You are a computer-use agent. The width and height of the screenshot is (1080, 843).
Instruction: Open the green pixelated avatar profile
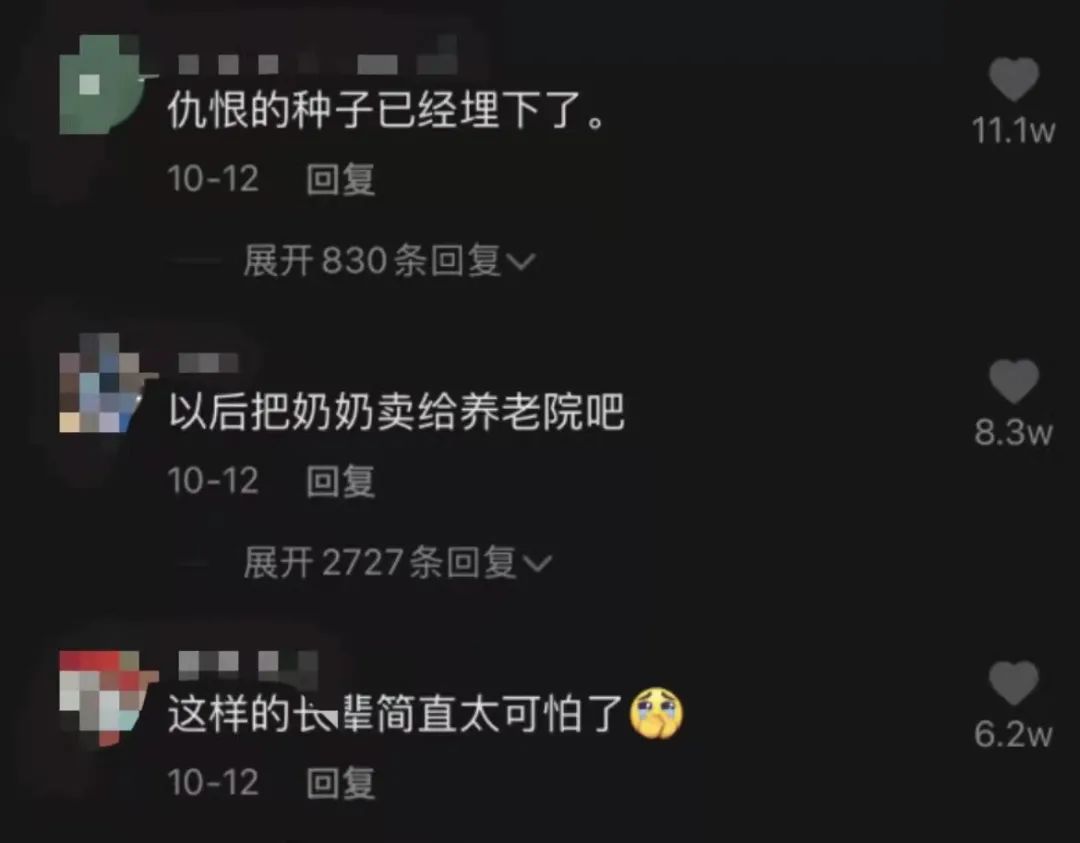(x=103, y=84)
